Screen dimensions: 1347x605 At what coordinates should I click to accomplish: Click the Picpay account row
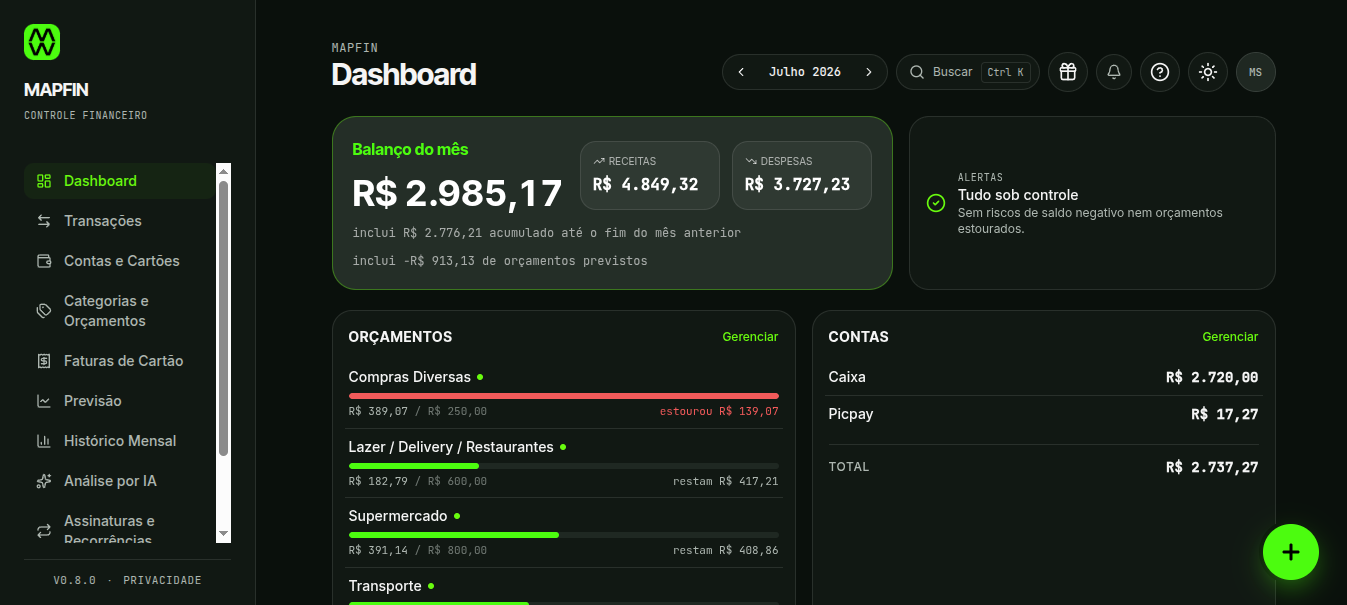pos(1043,414)
